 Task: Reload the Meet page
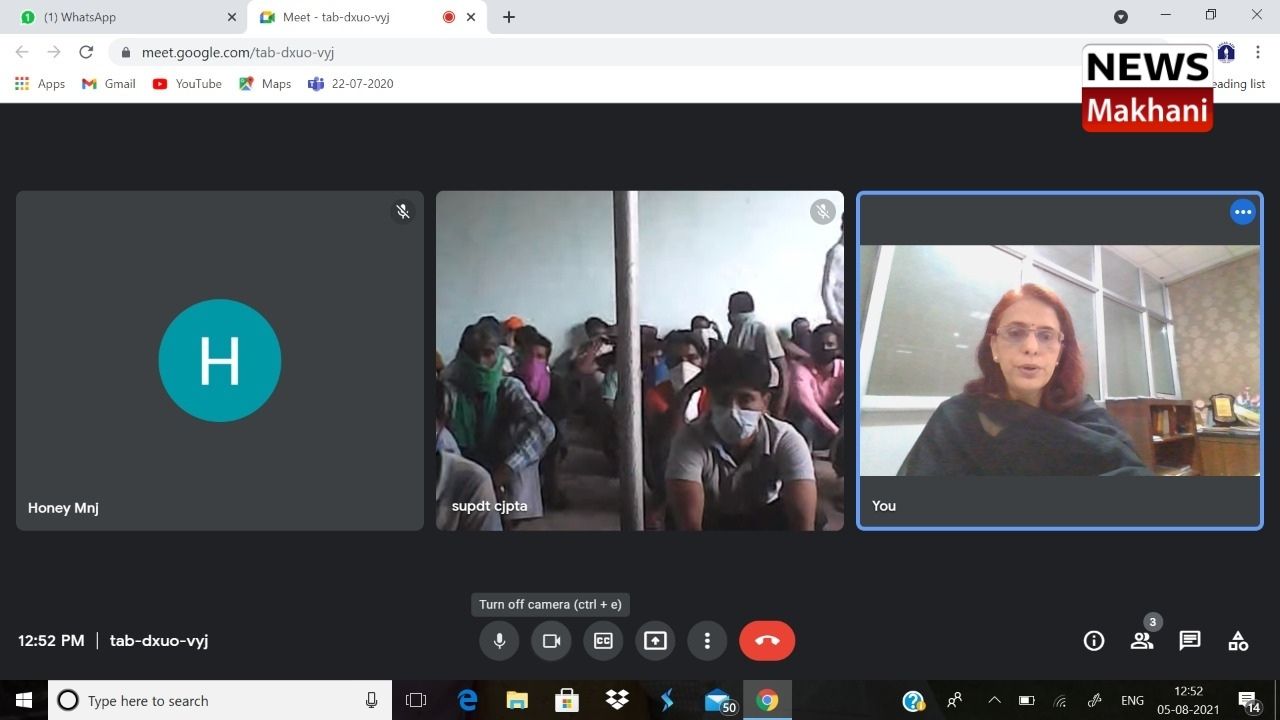point(86,52)
